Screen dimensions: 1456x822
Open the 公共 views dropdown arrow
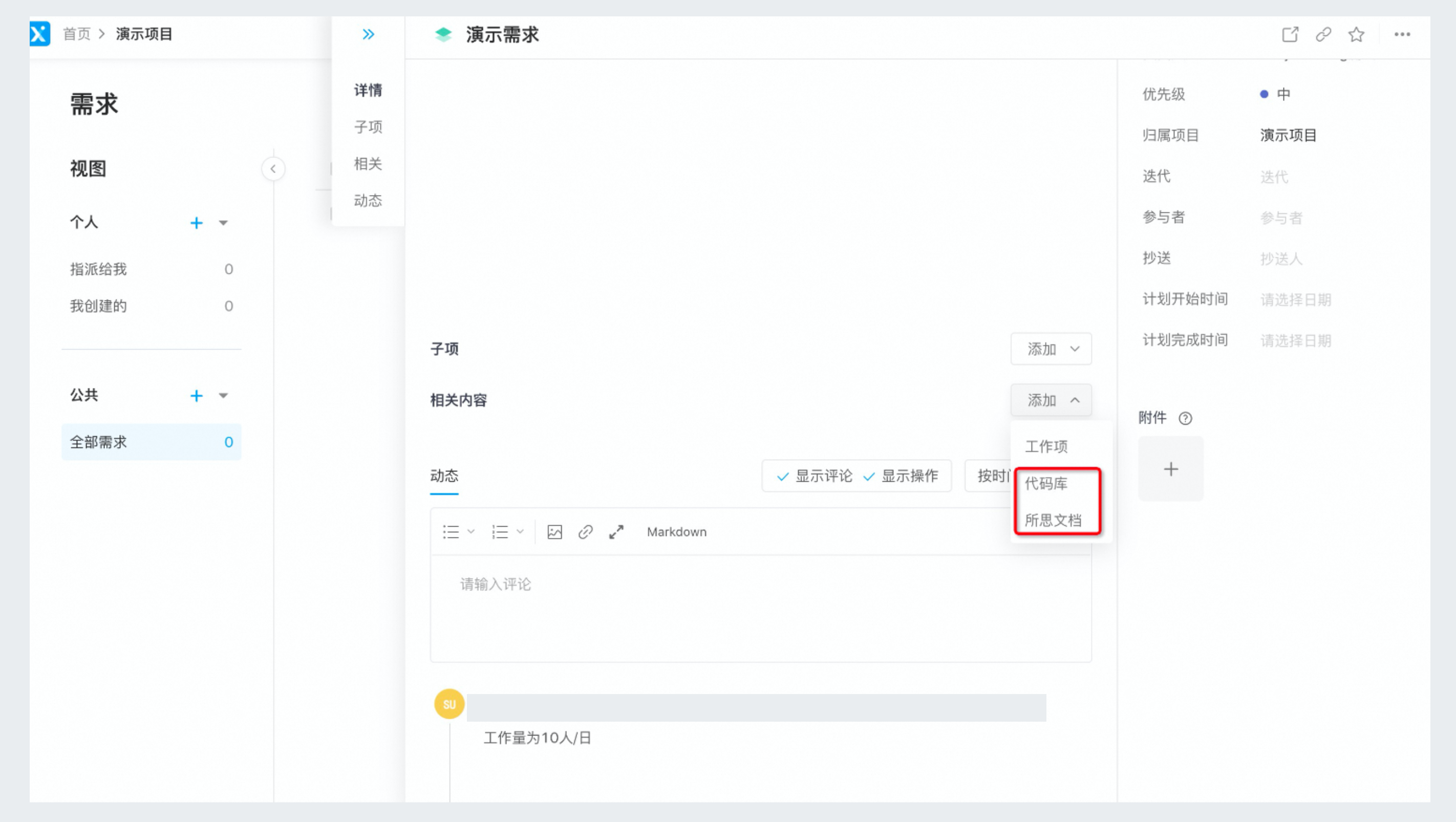click(223, 396)
